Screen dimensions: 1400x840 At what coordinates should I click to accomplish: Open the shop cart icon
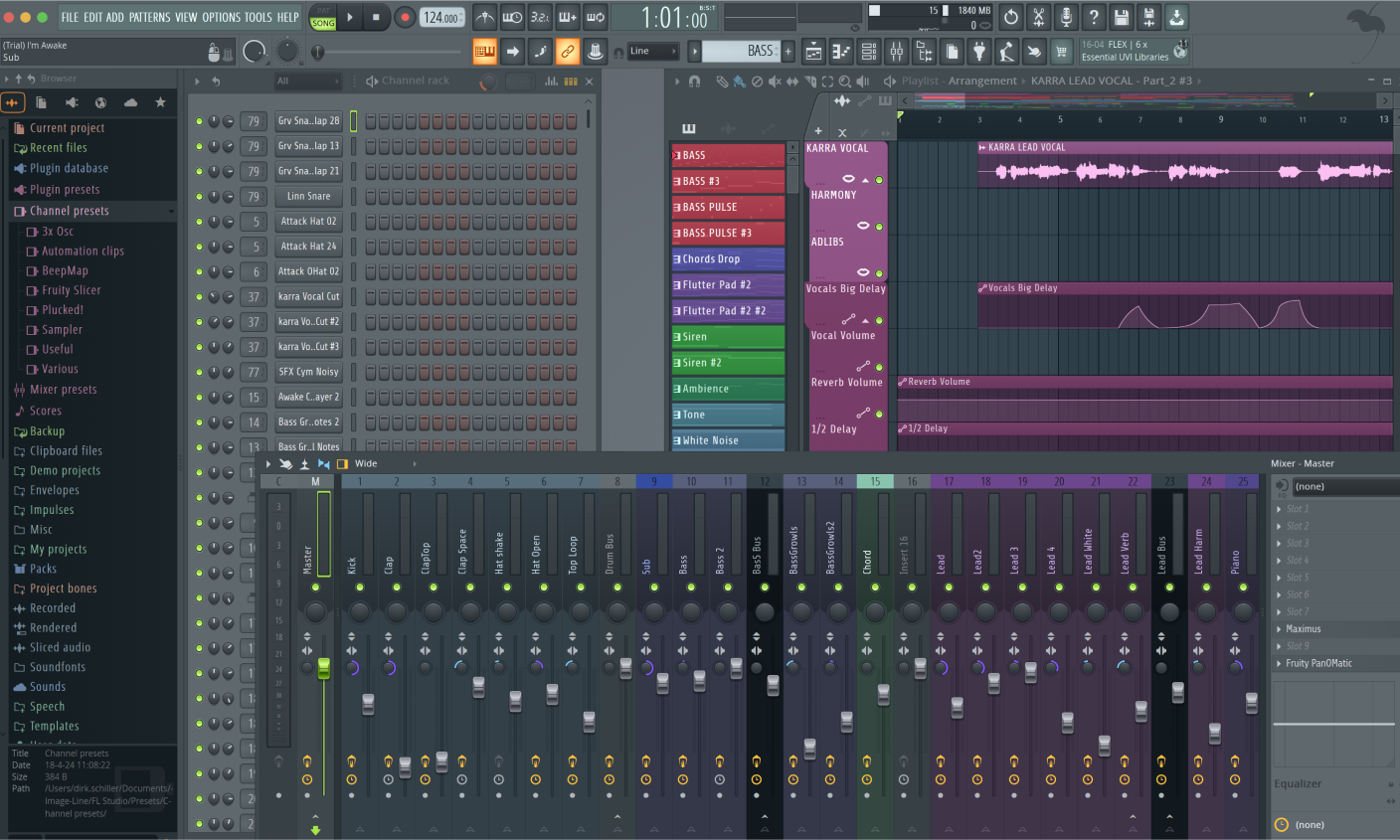(x=1062, y=52)
